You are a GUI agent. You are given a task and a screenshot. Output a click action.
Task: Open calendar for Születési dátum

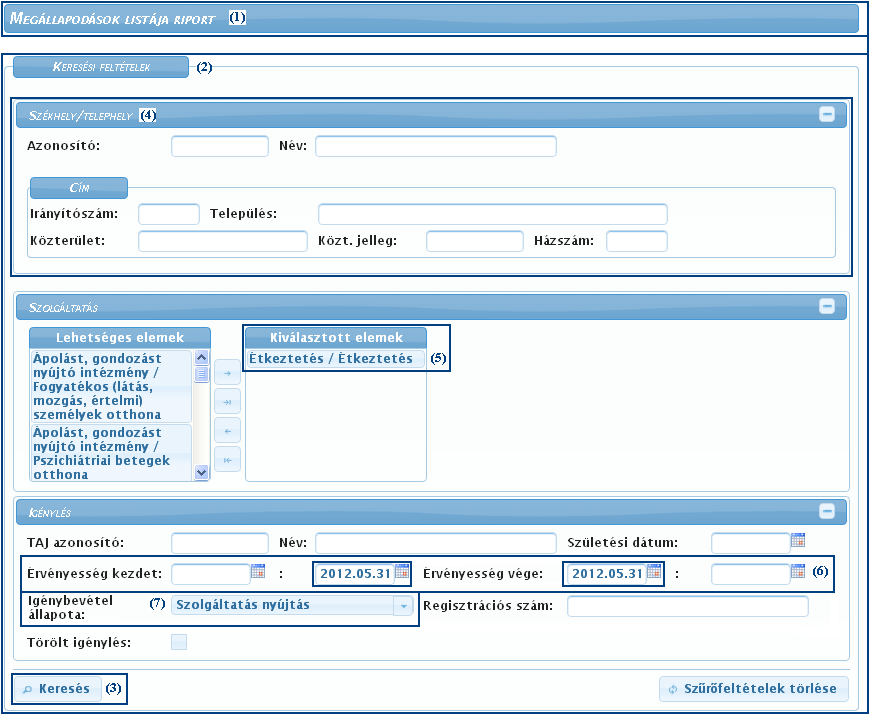[x=798, y=540]
